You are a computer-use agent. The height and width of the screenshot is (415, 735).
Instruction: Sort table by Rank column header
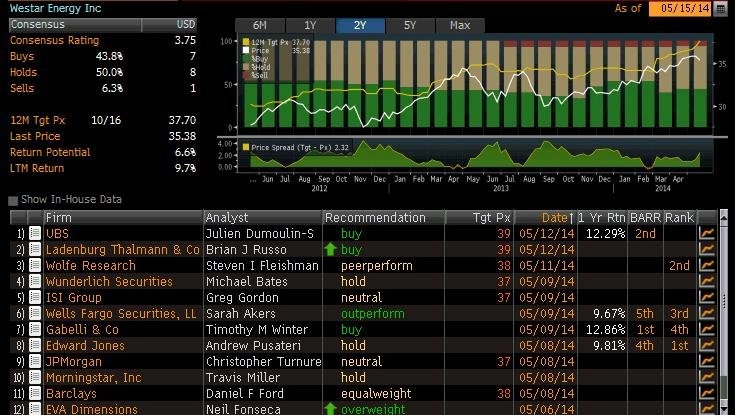point(679,218)
